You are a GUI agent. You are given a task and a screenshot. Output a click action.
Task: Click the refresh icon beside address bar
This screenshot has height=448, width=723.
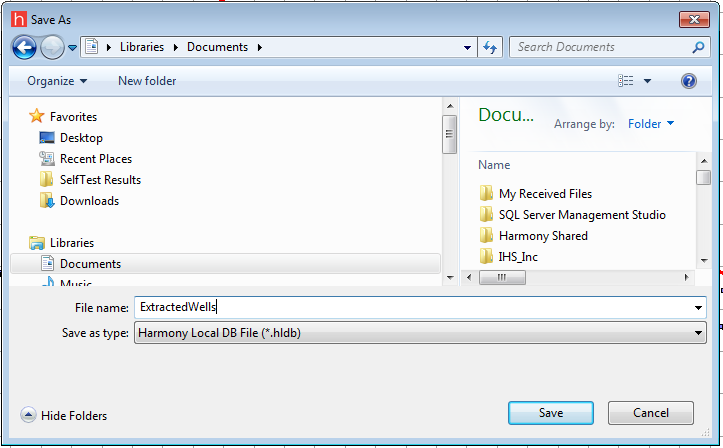click(490, 47)
